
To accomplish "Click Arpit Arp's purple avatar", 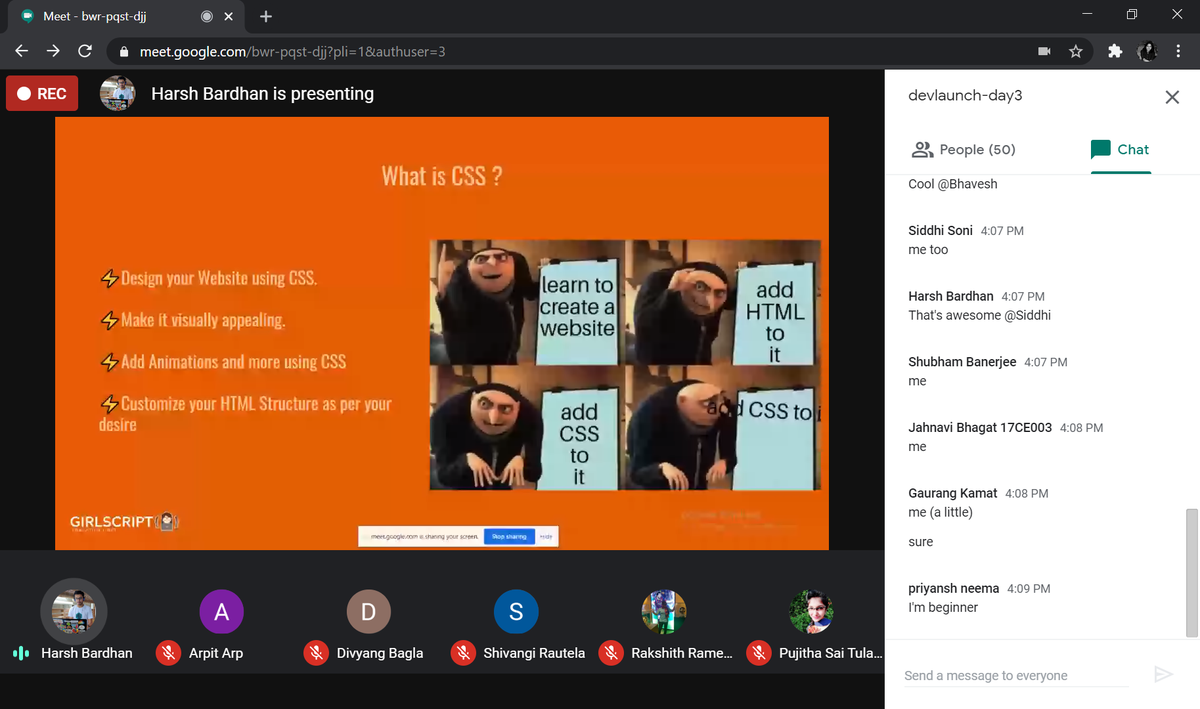I will [x=221, y=612].
